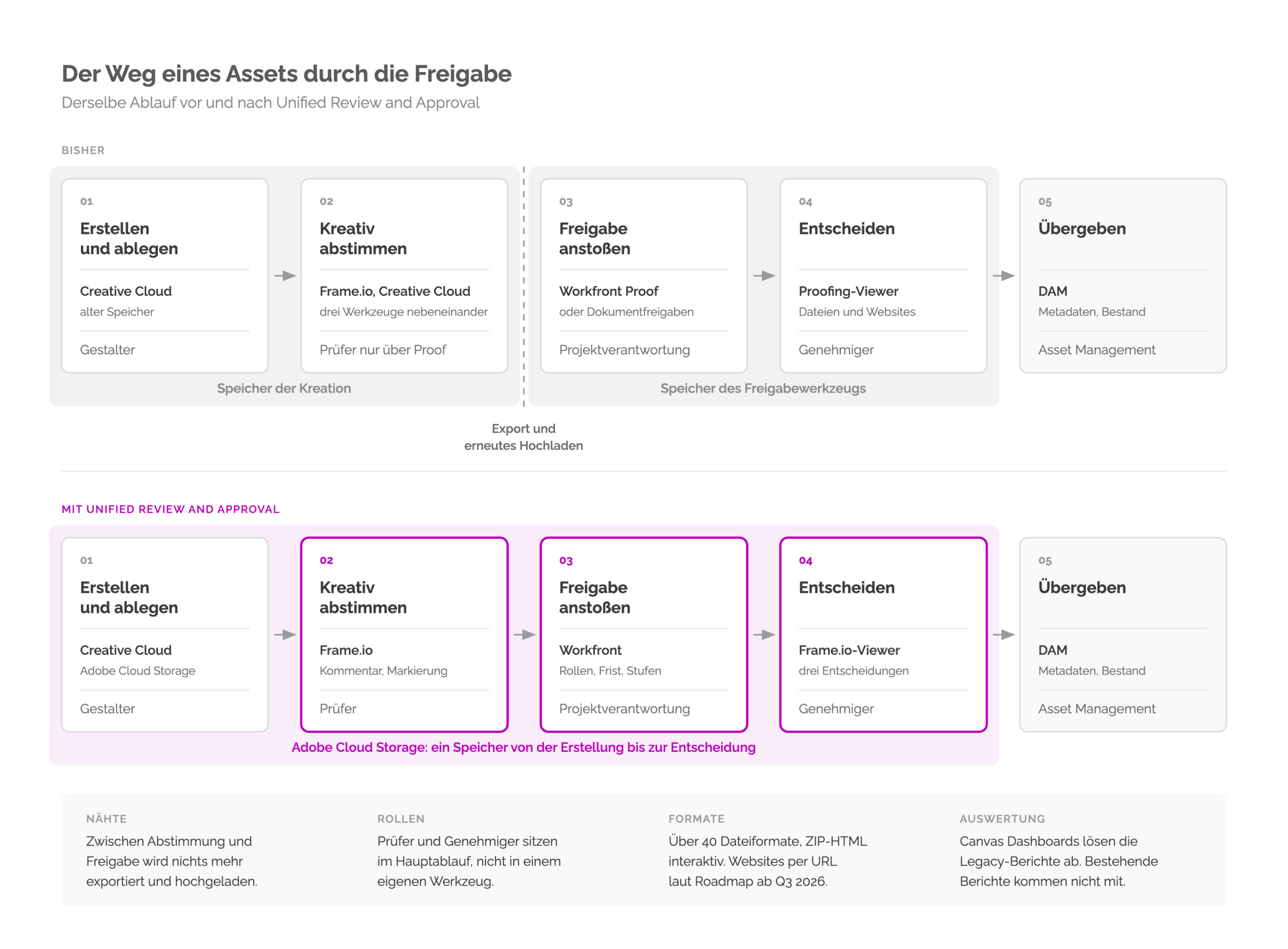Click "Metadaten, Bestand" in the Unified Review row
The image size is (1288, 949).
pos(1092,671)
